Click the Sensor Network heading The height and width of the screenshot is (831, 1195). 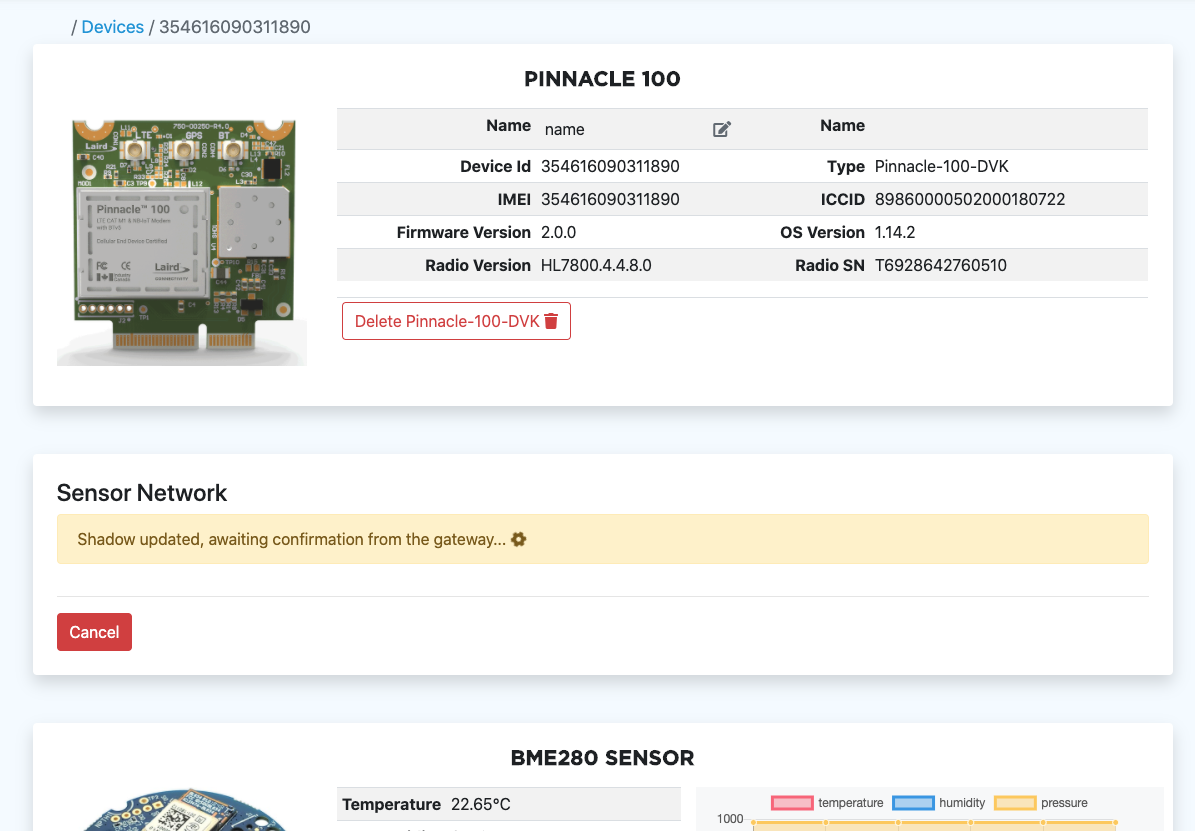pos(142,493)
